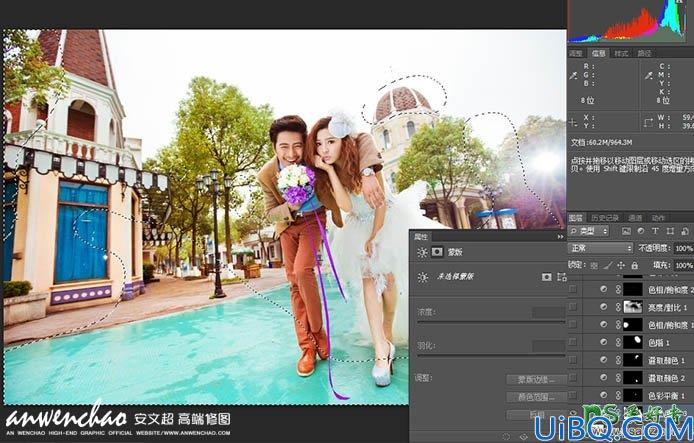Filter layers by pixel layers icon
The width and height of the screenshot is (694, 443).
626,231
